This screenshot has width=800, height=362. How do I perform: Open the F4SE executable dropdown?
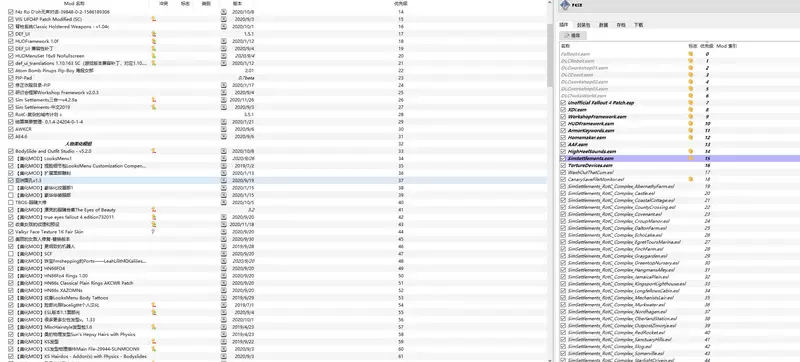679,6
